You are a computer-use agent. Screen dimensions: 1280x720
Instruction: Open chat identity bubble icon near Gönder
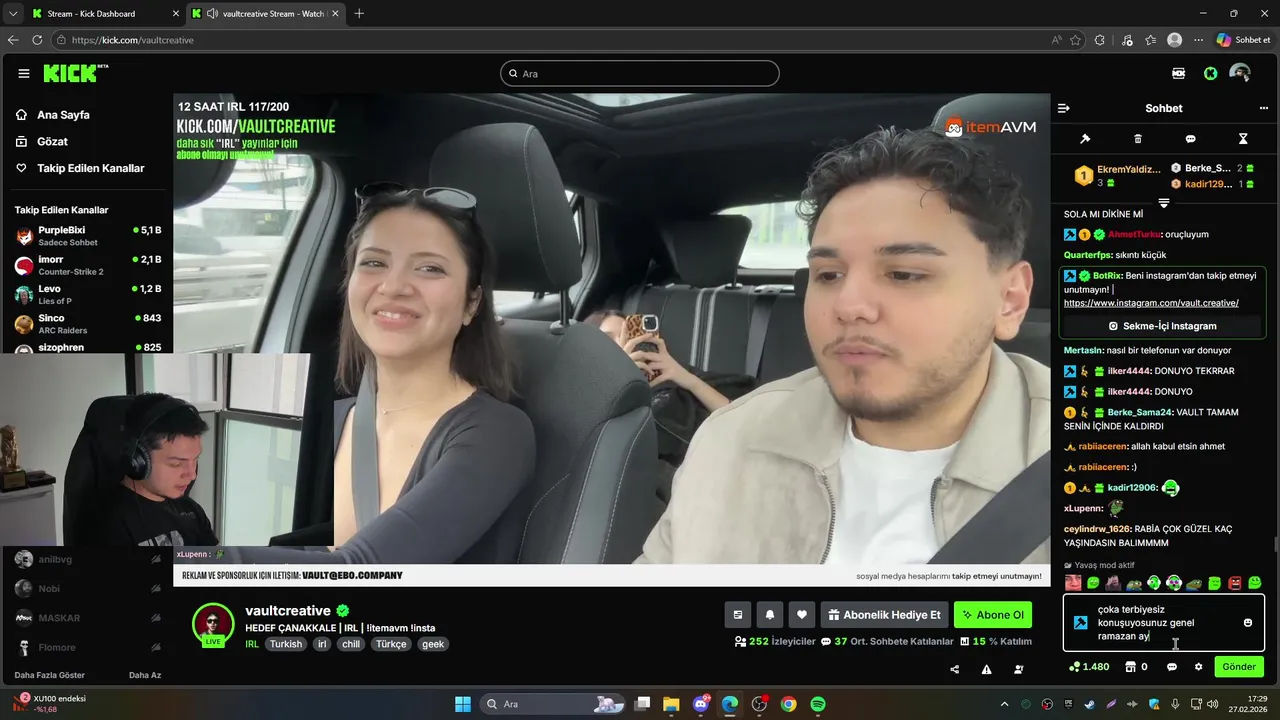click(x=1172, y=667)
